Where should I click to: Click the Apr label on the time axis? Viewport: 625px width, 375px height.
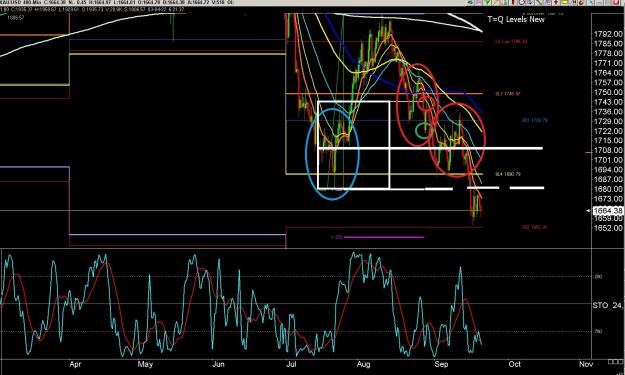(75, 364)
